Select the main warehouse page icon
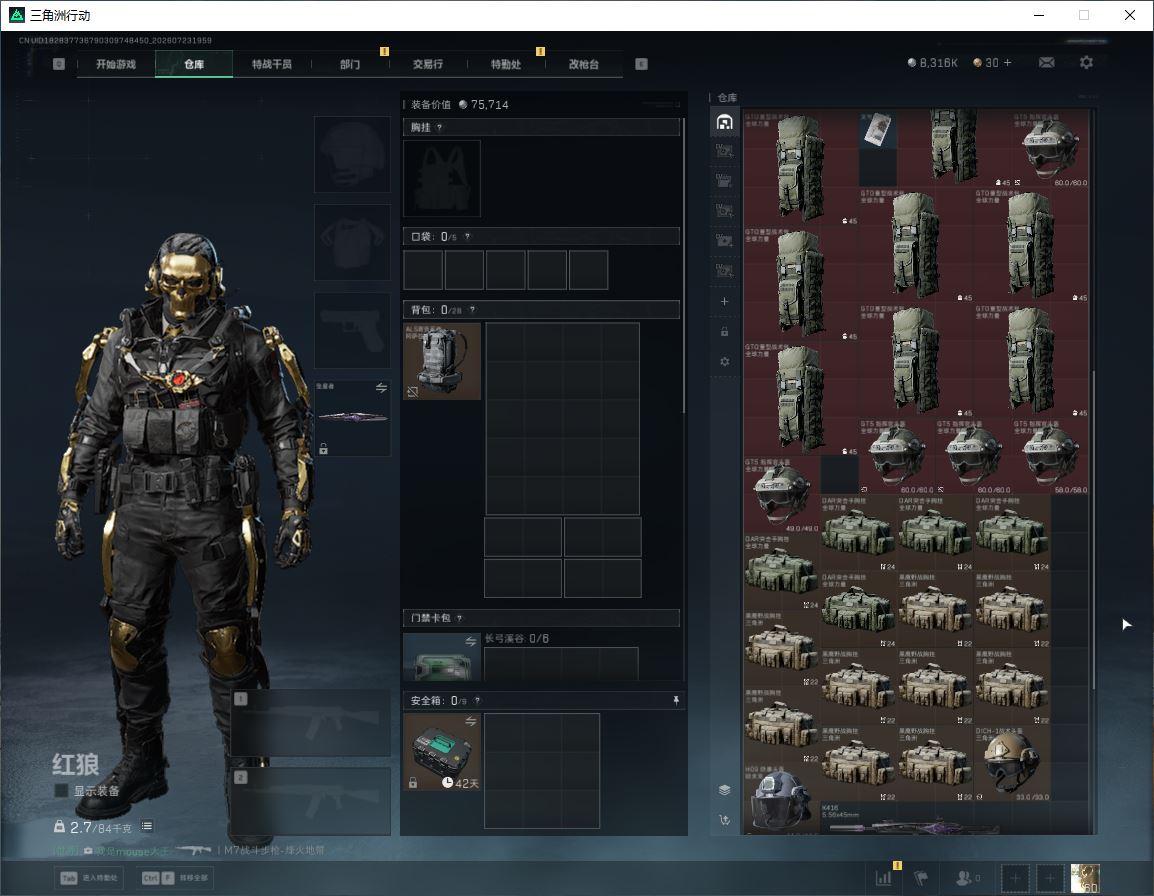This screenshot has width=1154, height=896. (x=724, y=121)
